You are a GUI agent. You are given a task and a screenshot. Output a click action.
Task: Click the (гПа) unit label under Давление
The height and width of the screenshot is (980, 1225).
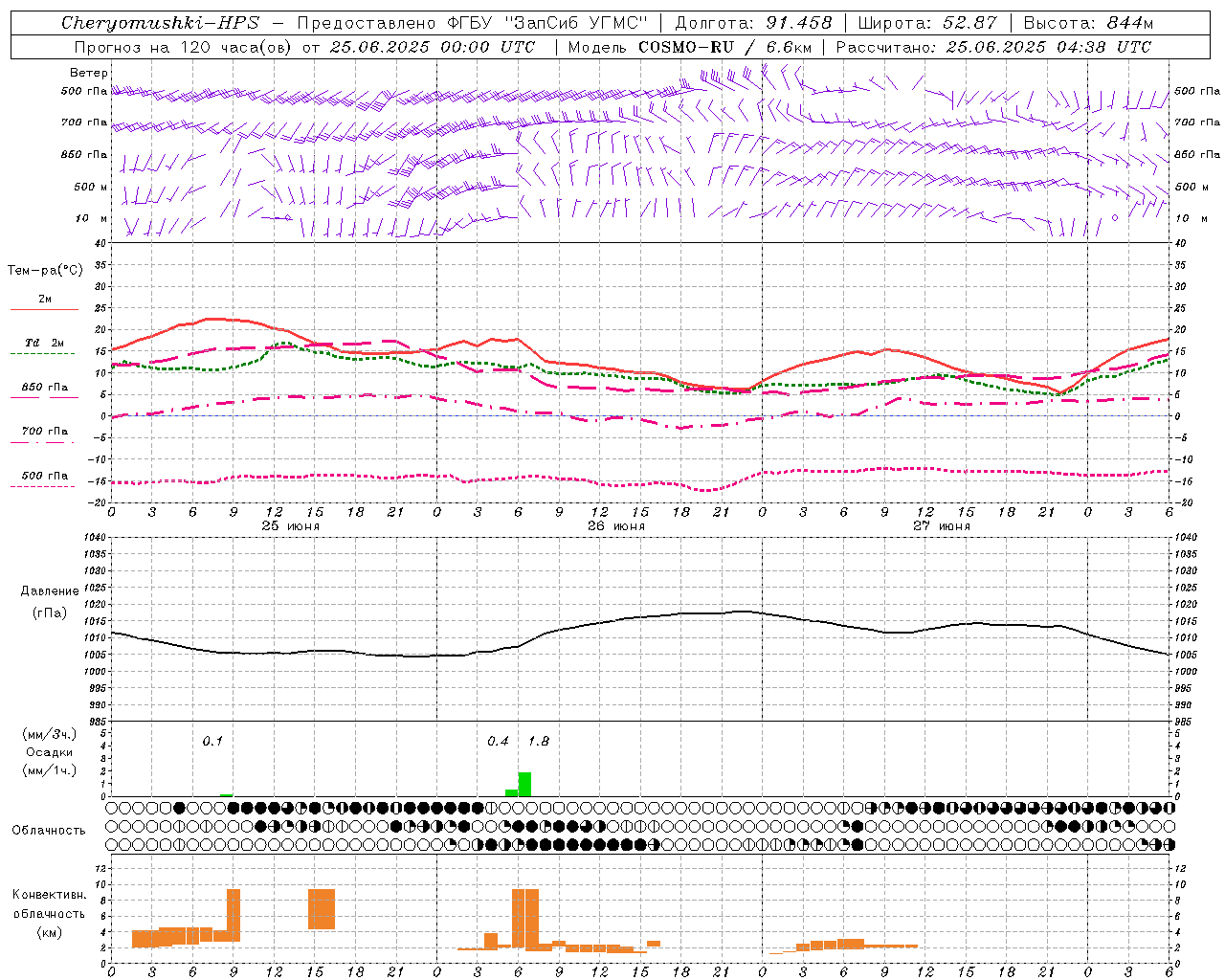50,613
